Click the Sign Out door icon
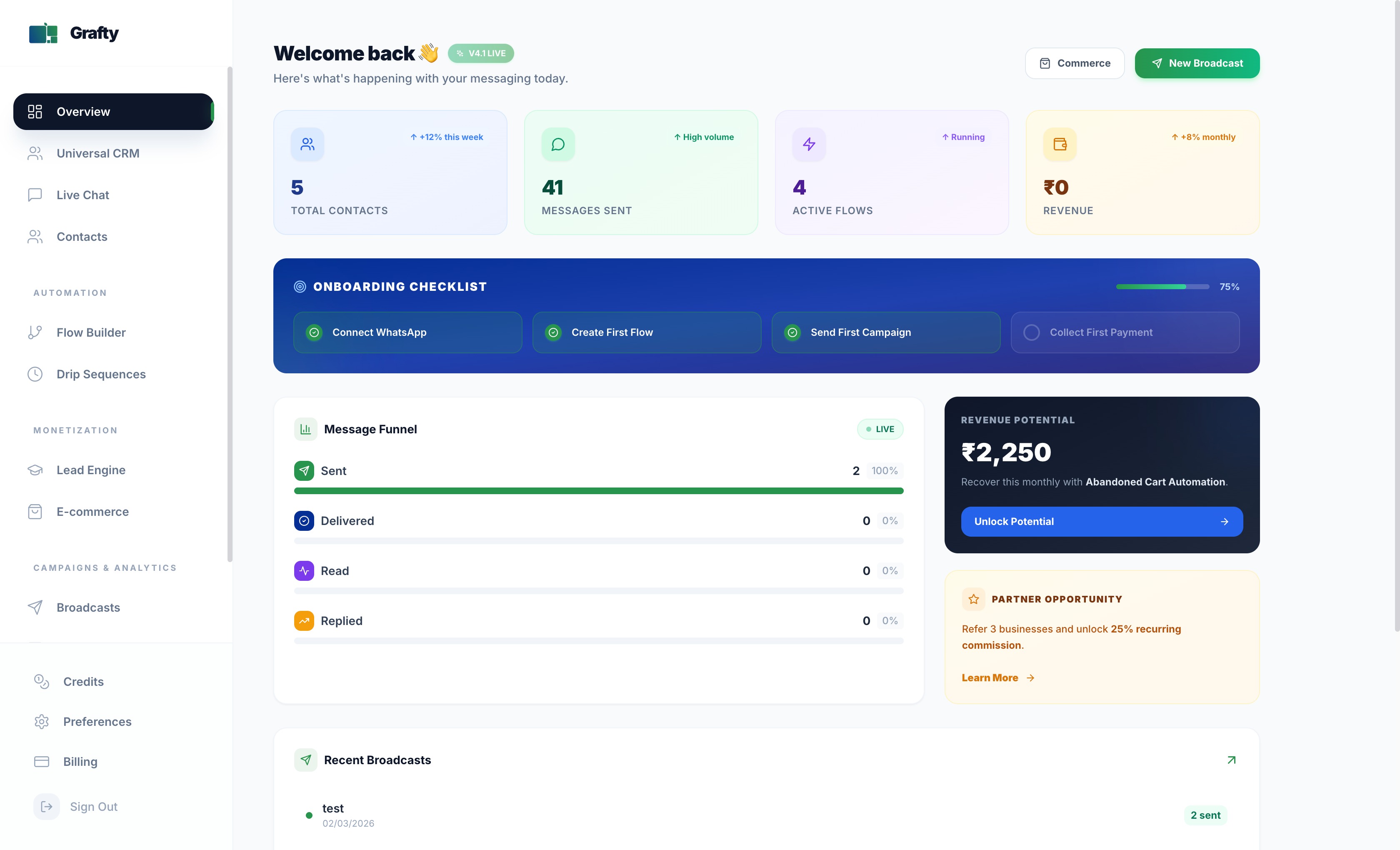This screenshot has height=850, width=1400. click(x=47, y=807)
